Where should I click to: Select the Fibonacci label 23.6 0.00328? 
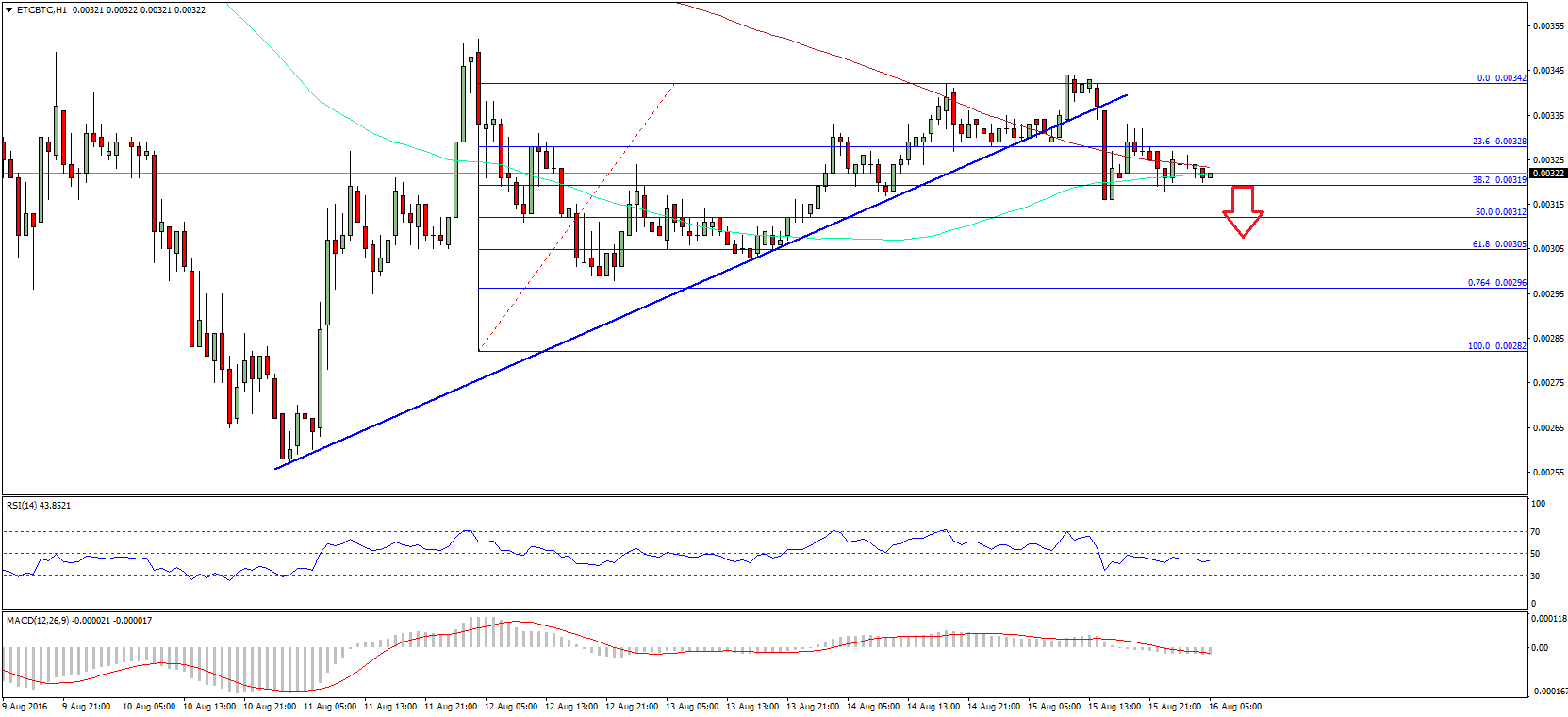[x=1499, y=142]
